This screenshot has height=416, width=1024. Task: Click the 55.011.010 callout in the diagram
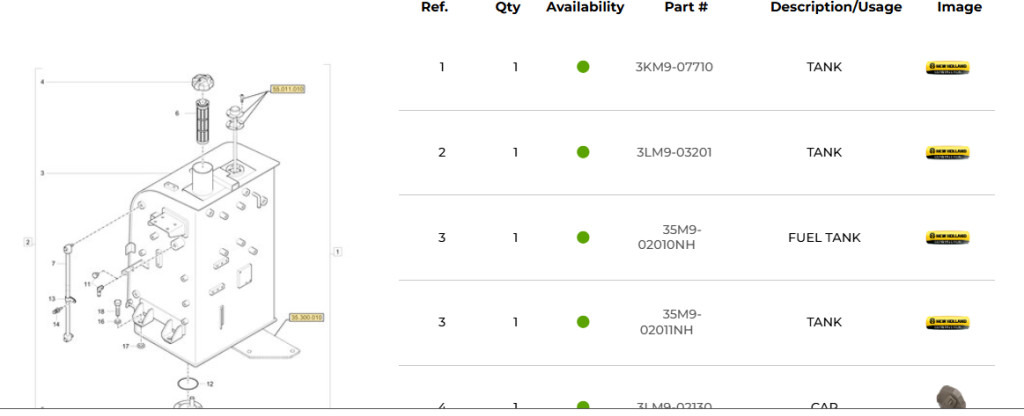pyautogui.click(x=288, y=89)
